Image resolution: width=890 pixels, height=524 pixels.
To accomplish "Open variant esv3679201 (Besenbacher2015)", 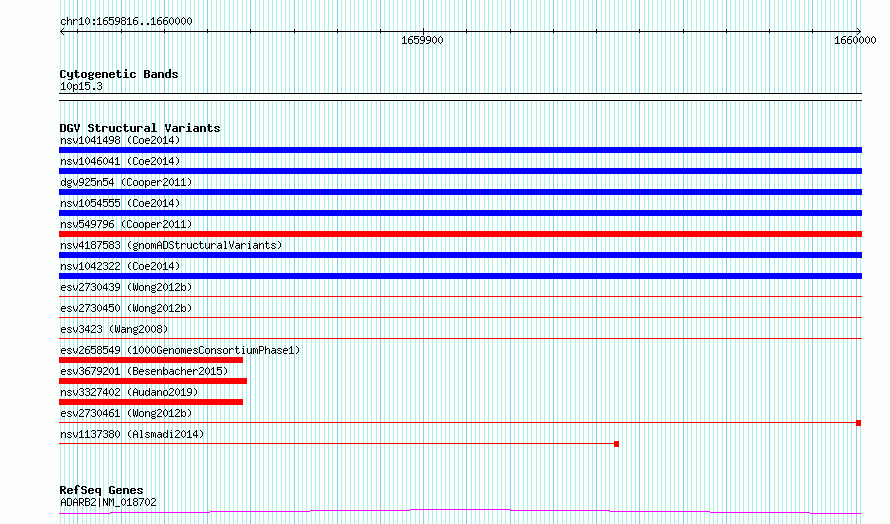I will pyautogui.click(x=144, y=371).
